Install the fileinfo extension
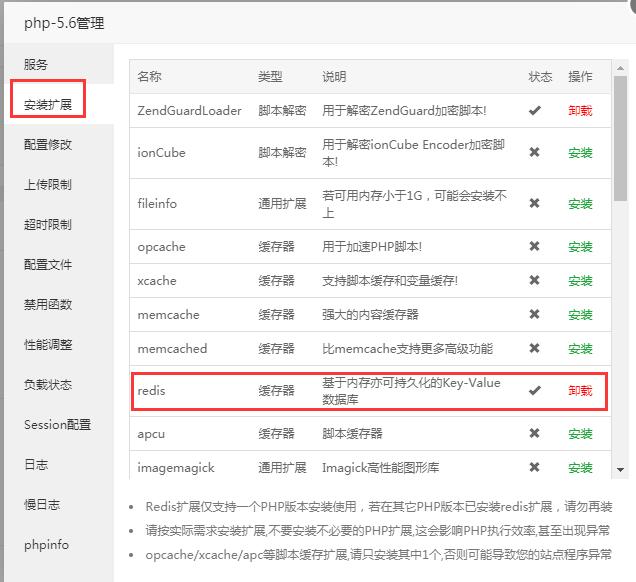Image resolution: width=636 pixels, height=582 pixels. tap(580, 204)
